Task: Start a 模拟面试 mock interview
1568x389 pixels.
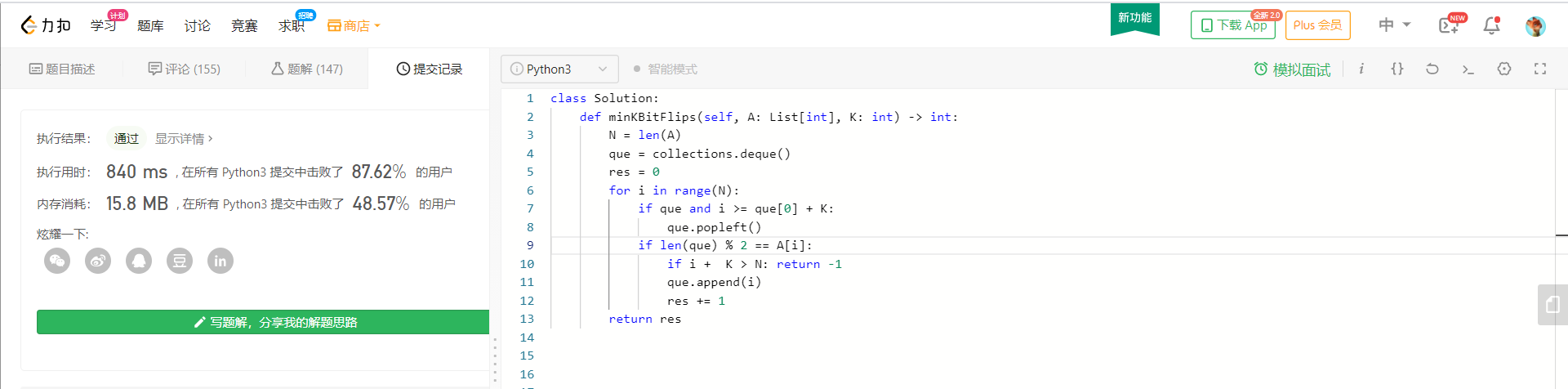Action: 1293,69
